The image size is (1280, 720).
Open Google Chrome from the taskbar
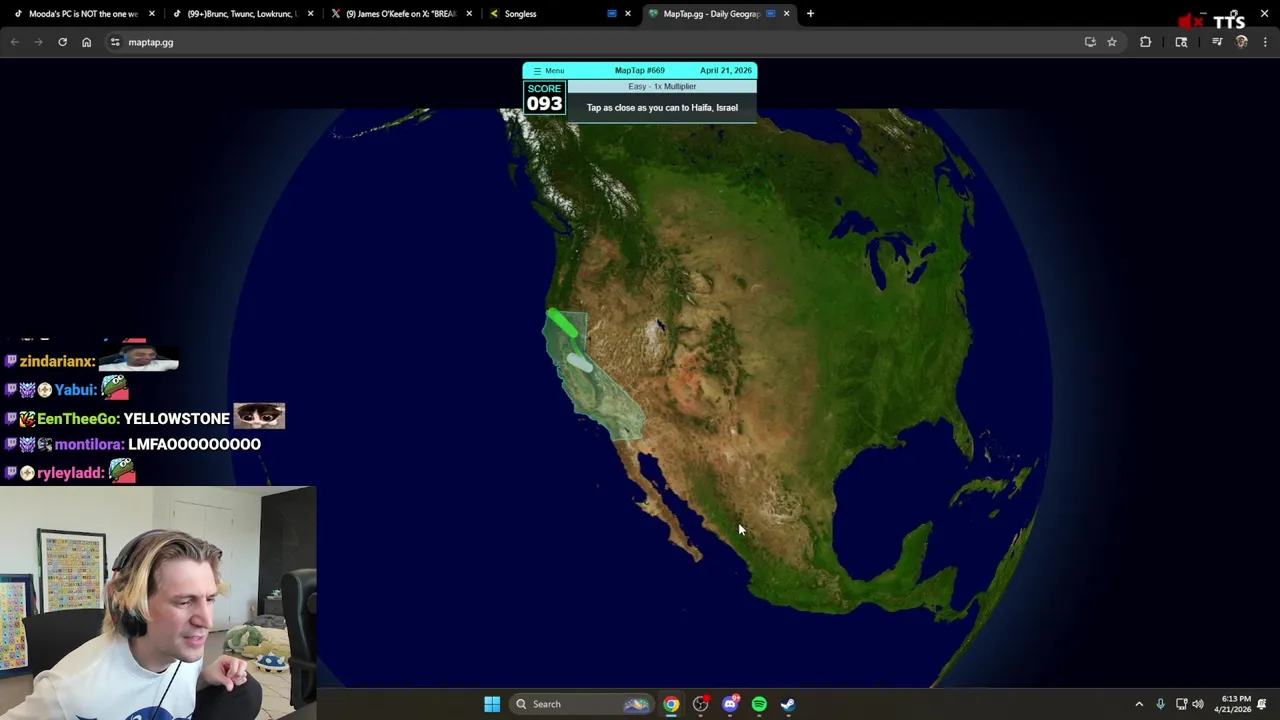point(671,704)
